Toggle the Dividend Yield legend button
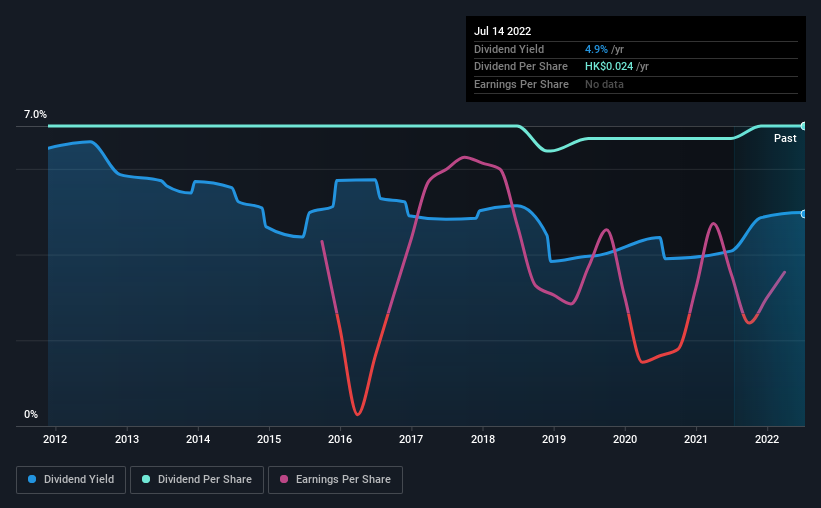821x508 pixels. pos(71,479)
